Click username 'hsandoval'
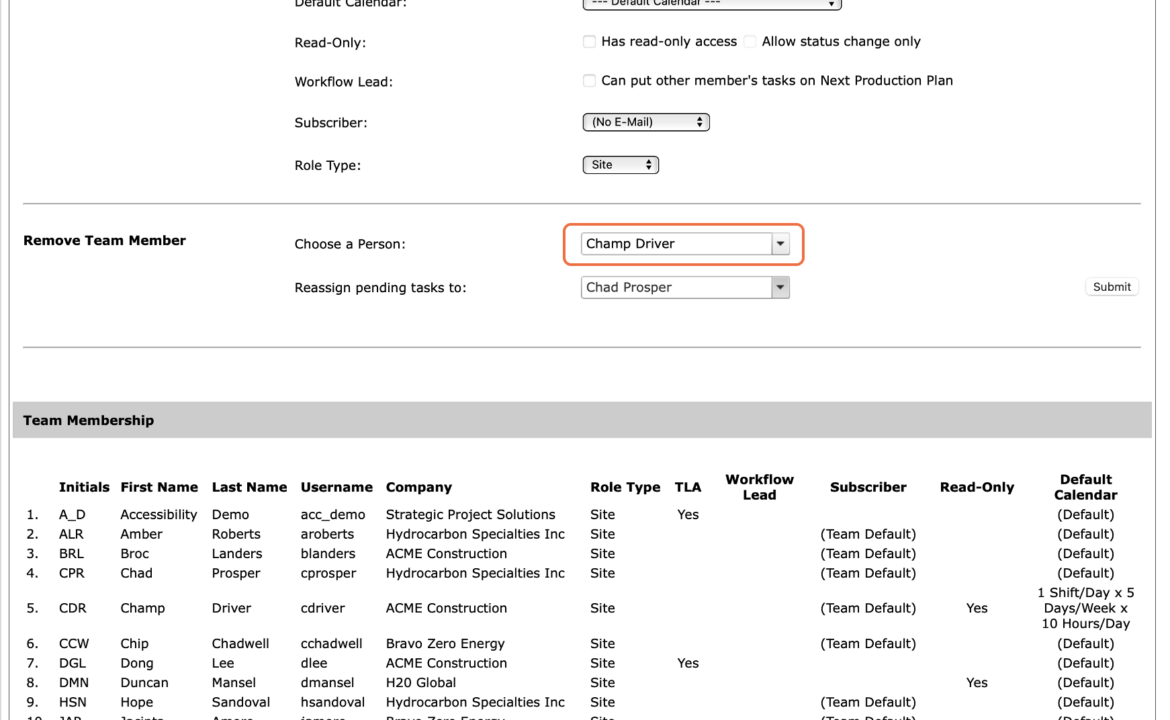Viewport: 1170px width, 720px height. pos(333,702)
